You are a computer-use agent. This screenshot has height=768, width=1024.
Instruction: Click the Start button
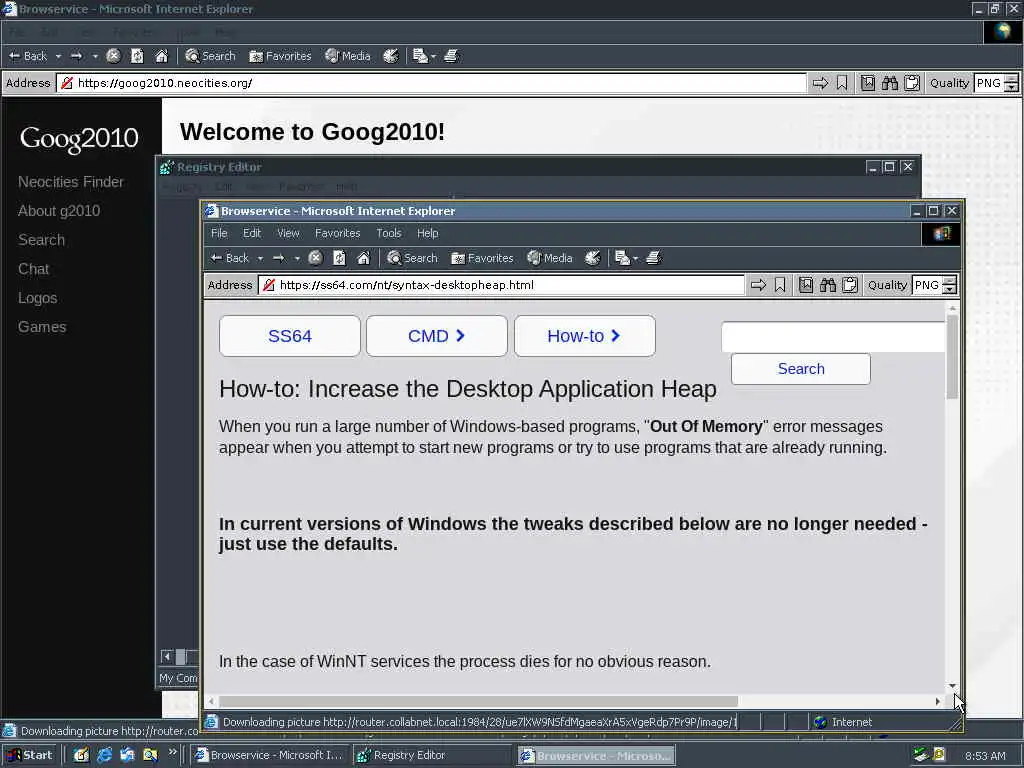[29, 755]
